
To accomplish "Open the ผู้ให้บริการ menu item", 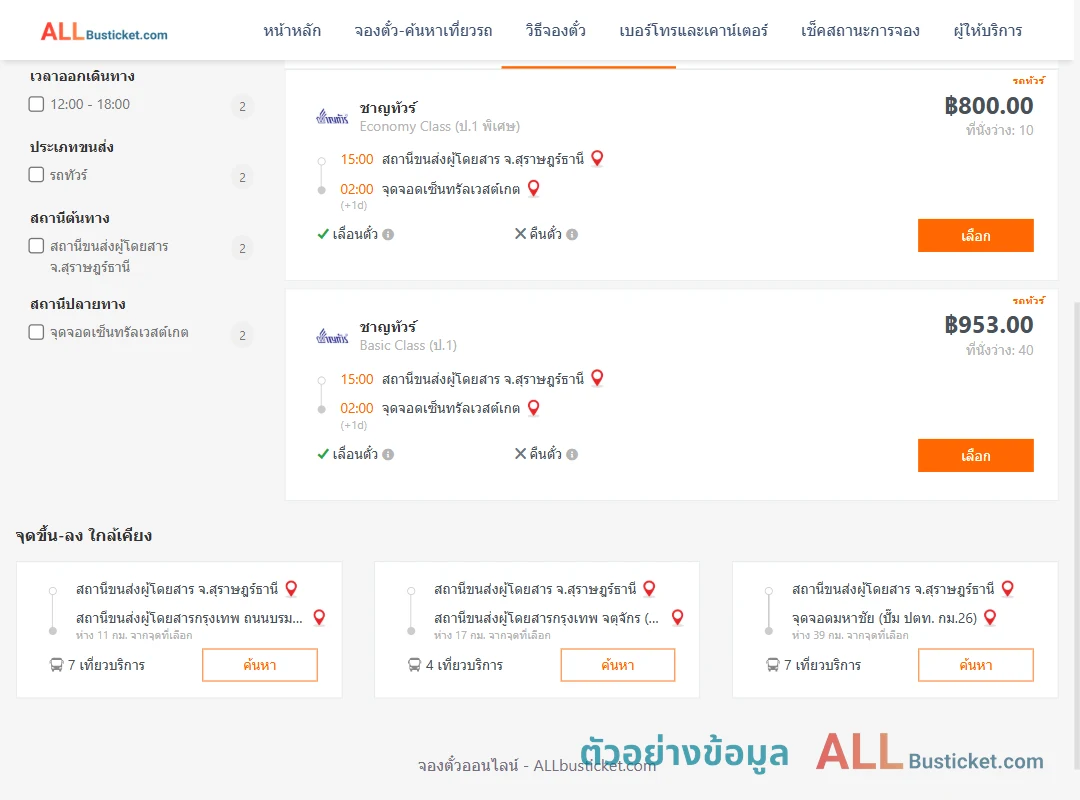I will pos(987,31).
